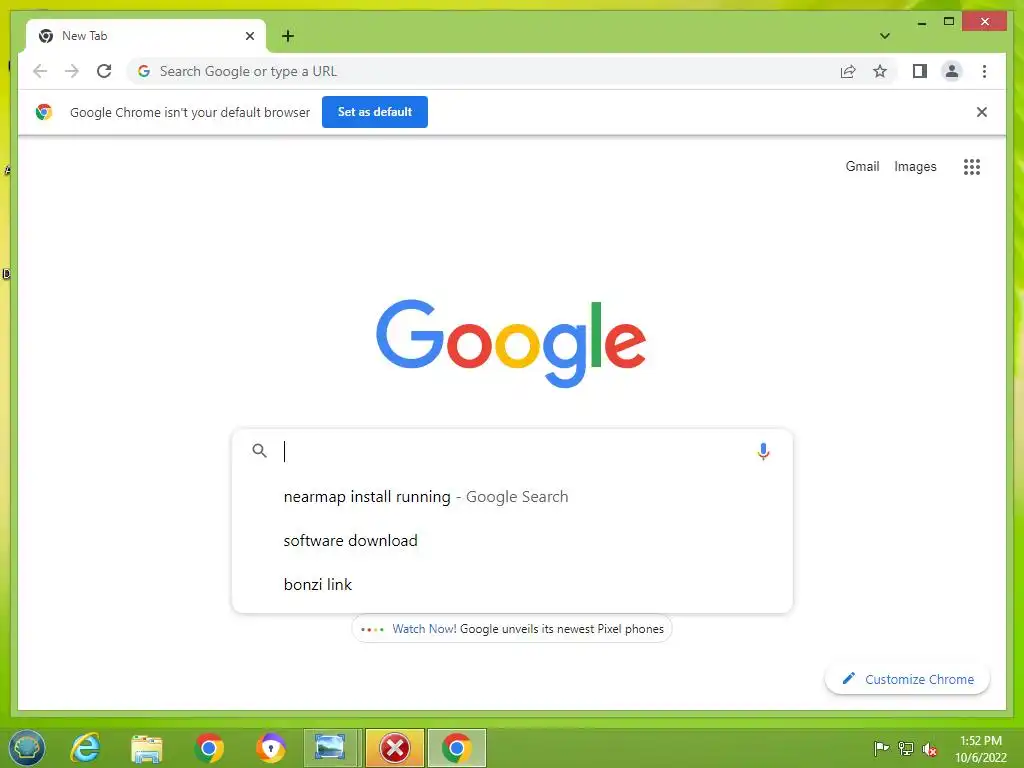Open the Windows Start orb

[x=27, y=748]
